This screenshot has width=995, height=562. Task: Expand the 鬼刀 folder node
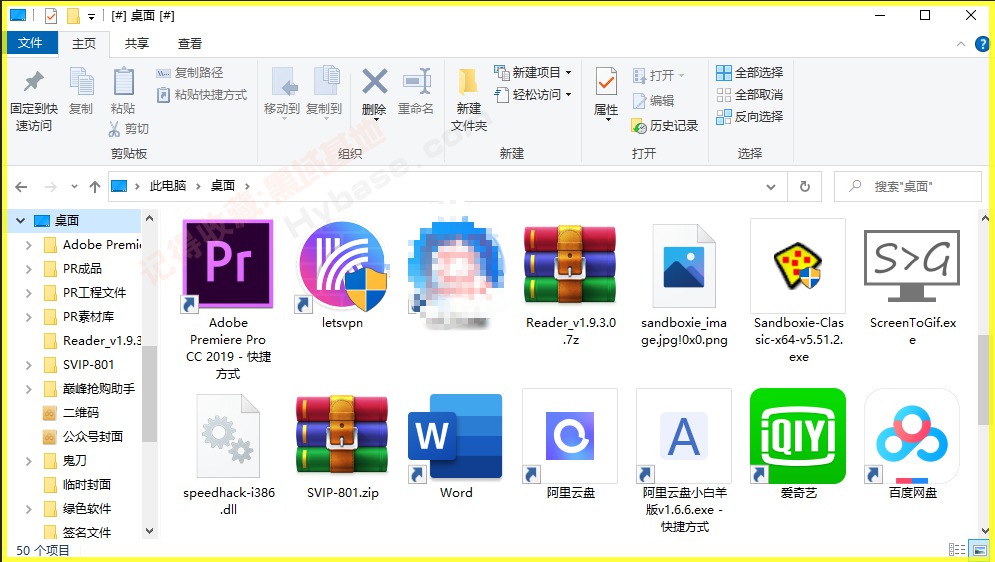coord(29,461)
